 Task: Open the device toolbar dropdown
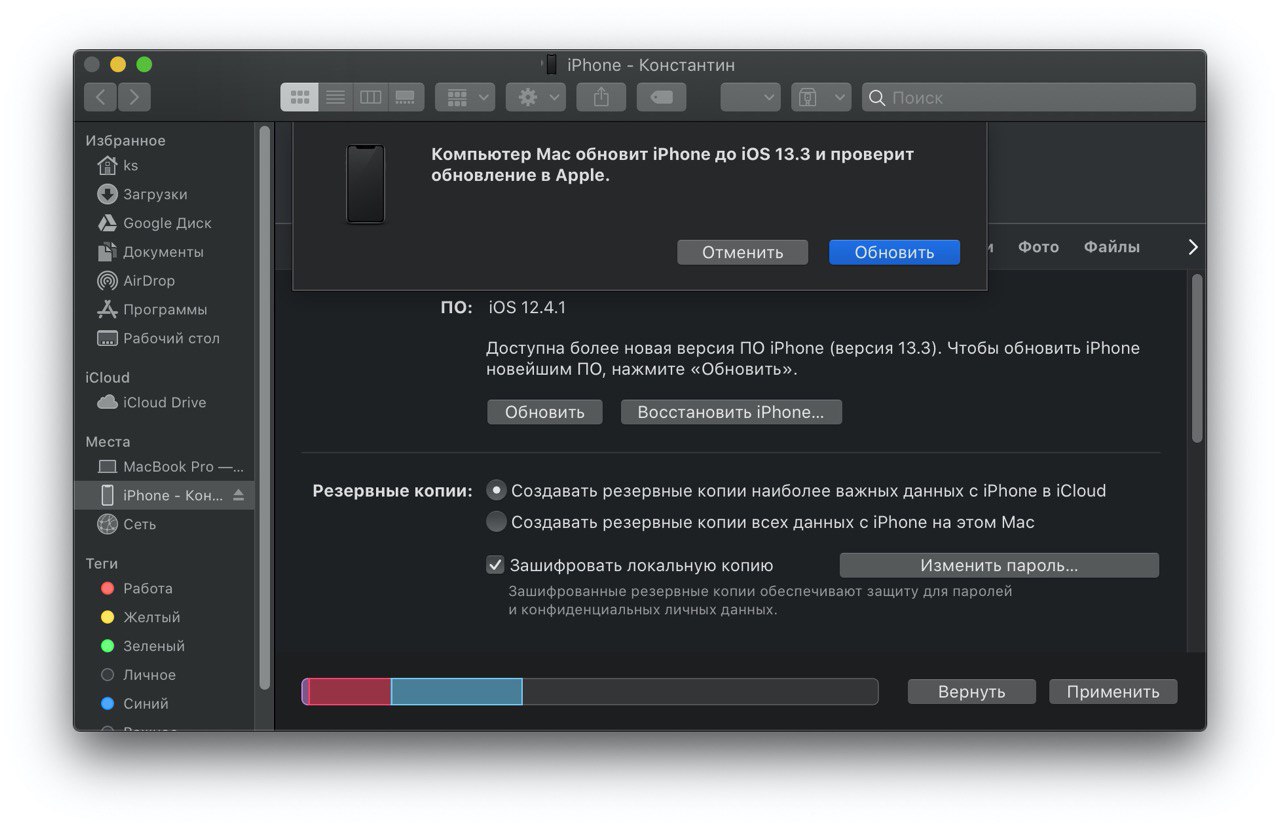821,97
